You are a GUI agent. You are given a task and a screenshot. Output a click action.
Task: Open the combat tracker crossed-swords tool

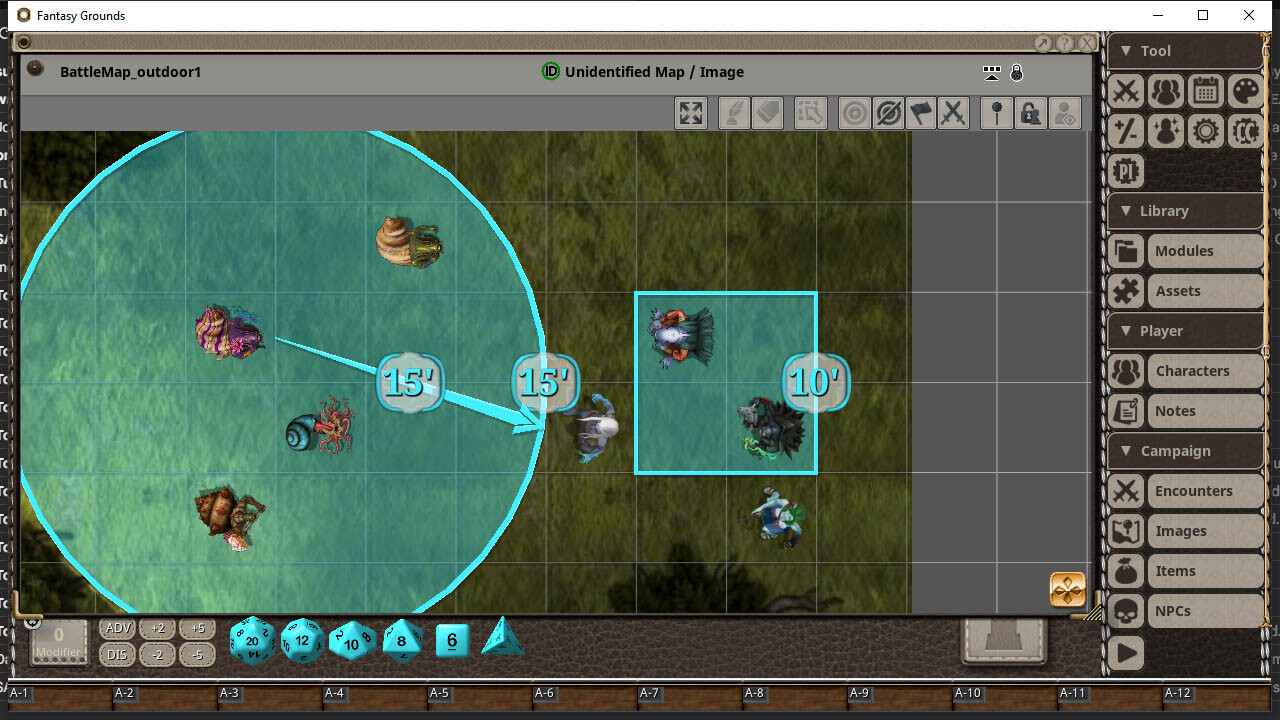click(x=1126, y=91)
